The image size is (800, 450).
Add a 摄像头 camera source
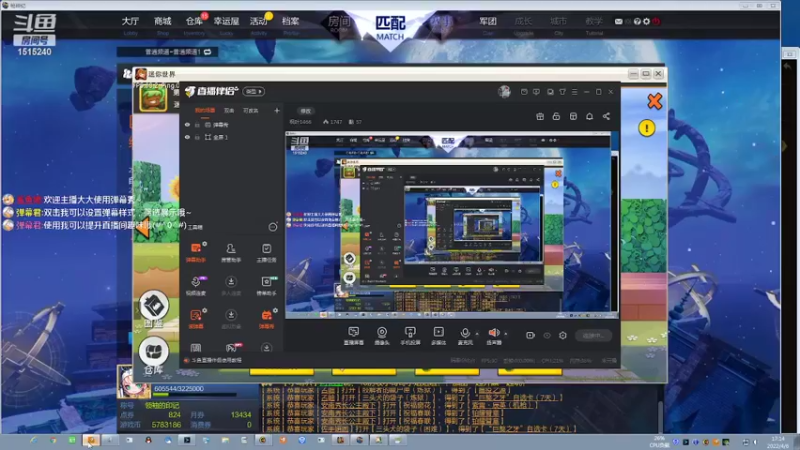(x=382, y=336)
